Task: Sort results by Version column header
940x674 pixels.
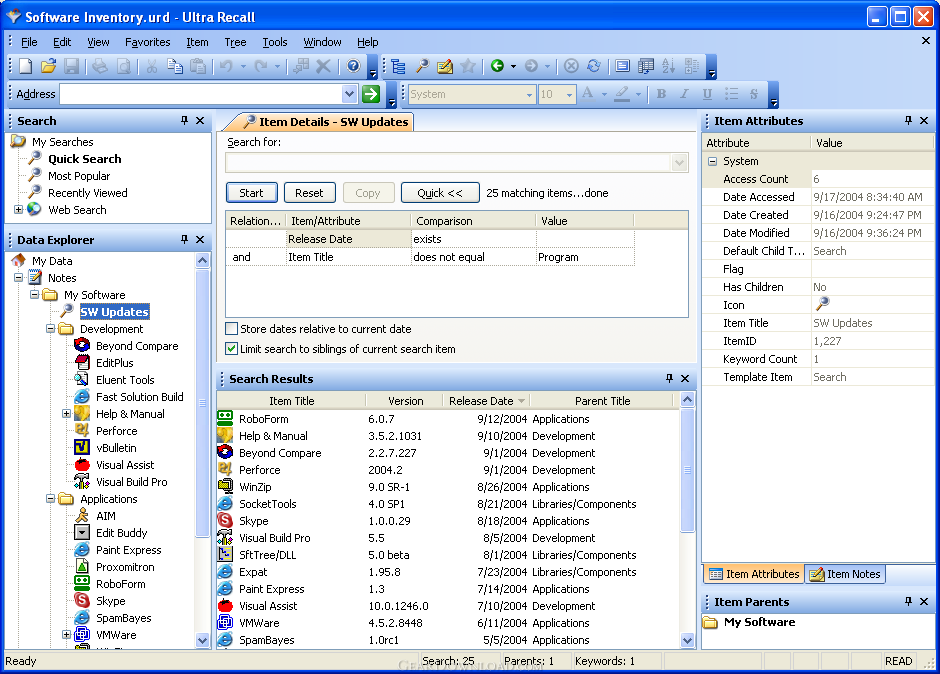Action: [x=405, y=401]
